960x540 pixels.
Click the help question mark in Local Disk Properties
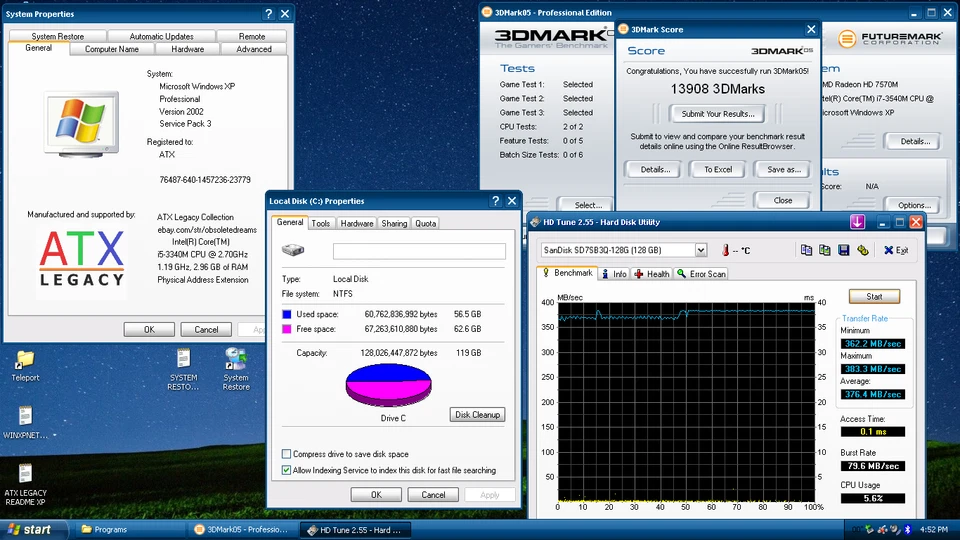(x=495, y=201)
